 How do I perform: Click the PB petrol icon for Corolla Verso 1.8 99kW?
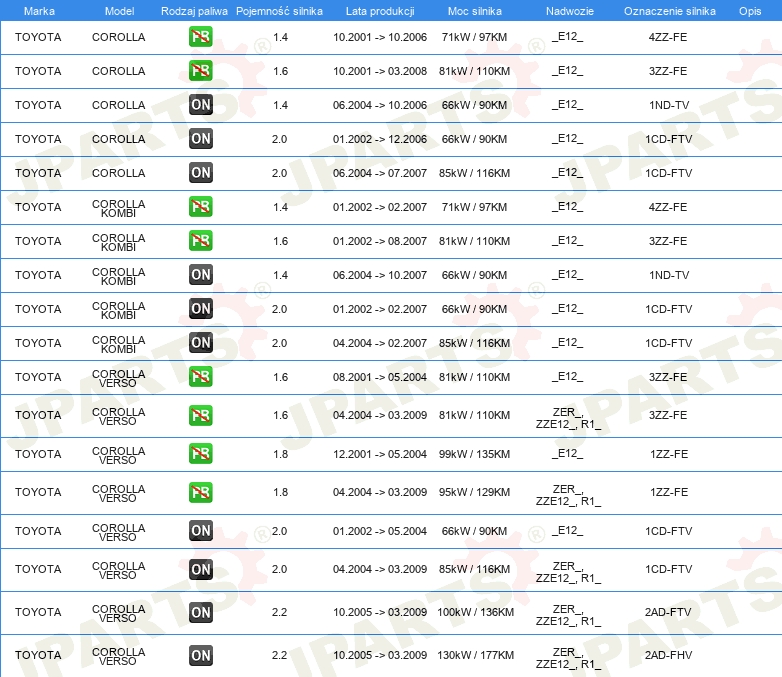200,453
